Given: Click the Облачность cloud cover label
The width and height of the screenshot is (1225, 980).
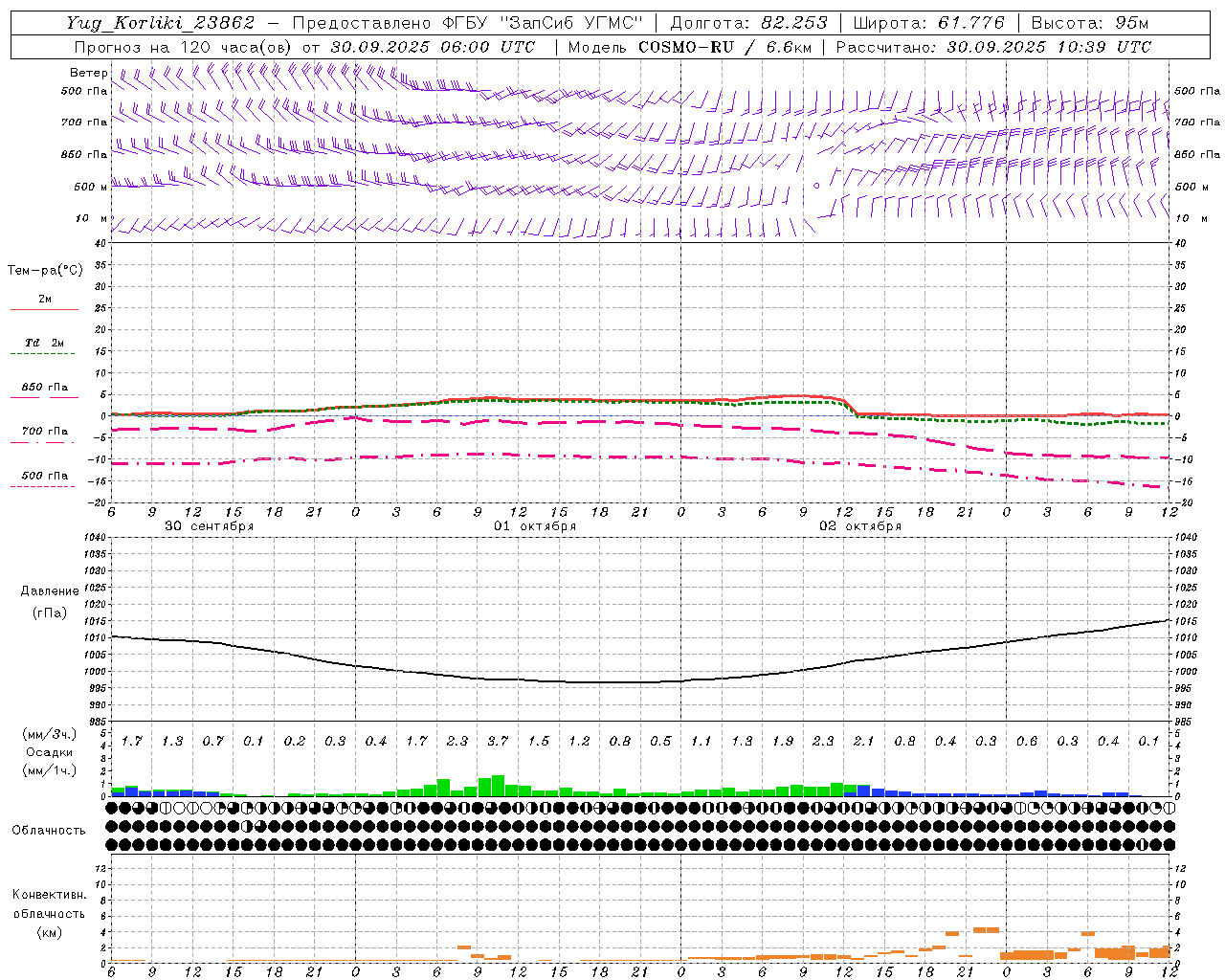Looking at the screenshot, I should coord(49,830).
